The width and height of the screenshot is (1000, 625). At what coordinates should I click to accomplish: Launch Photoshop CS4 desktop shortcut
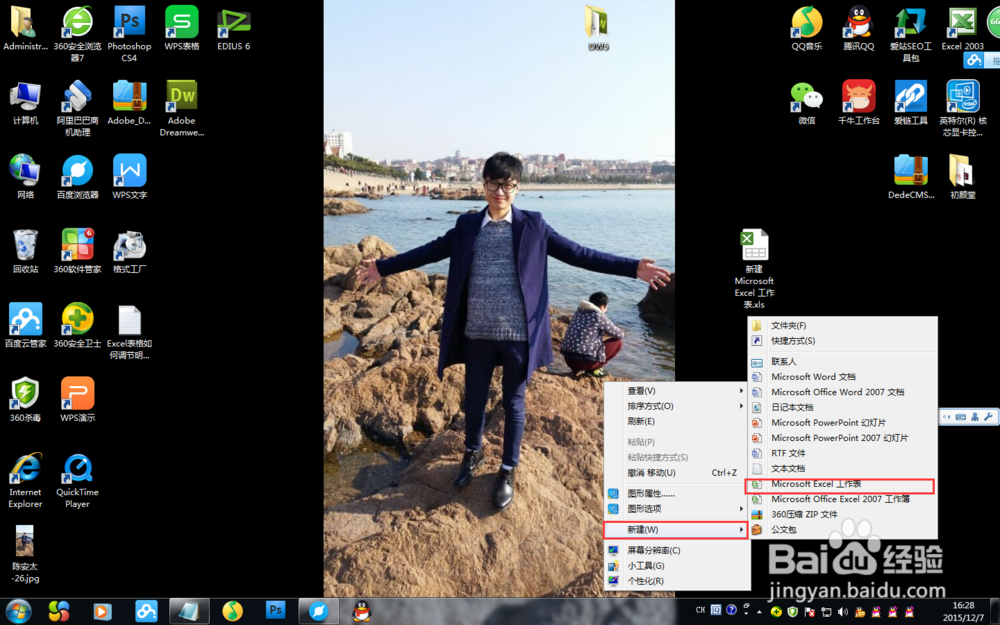129,33
